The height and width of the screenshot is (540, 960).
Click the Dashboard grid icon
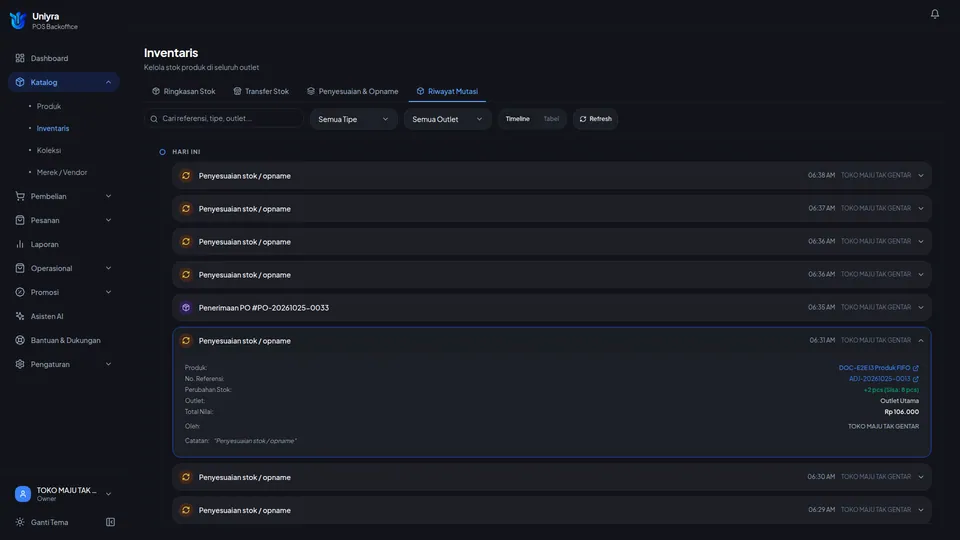(20, 58)
